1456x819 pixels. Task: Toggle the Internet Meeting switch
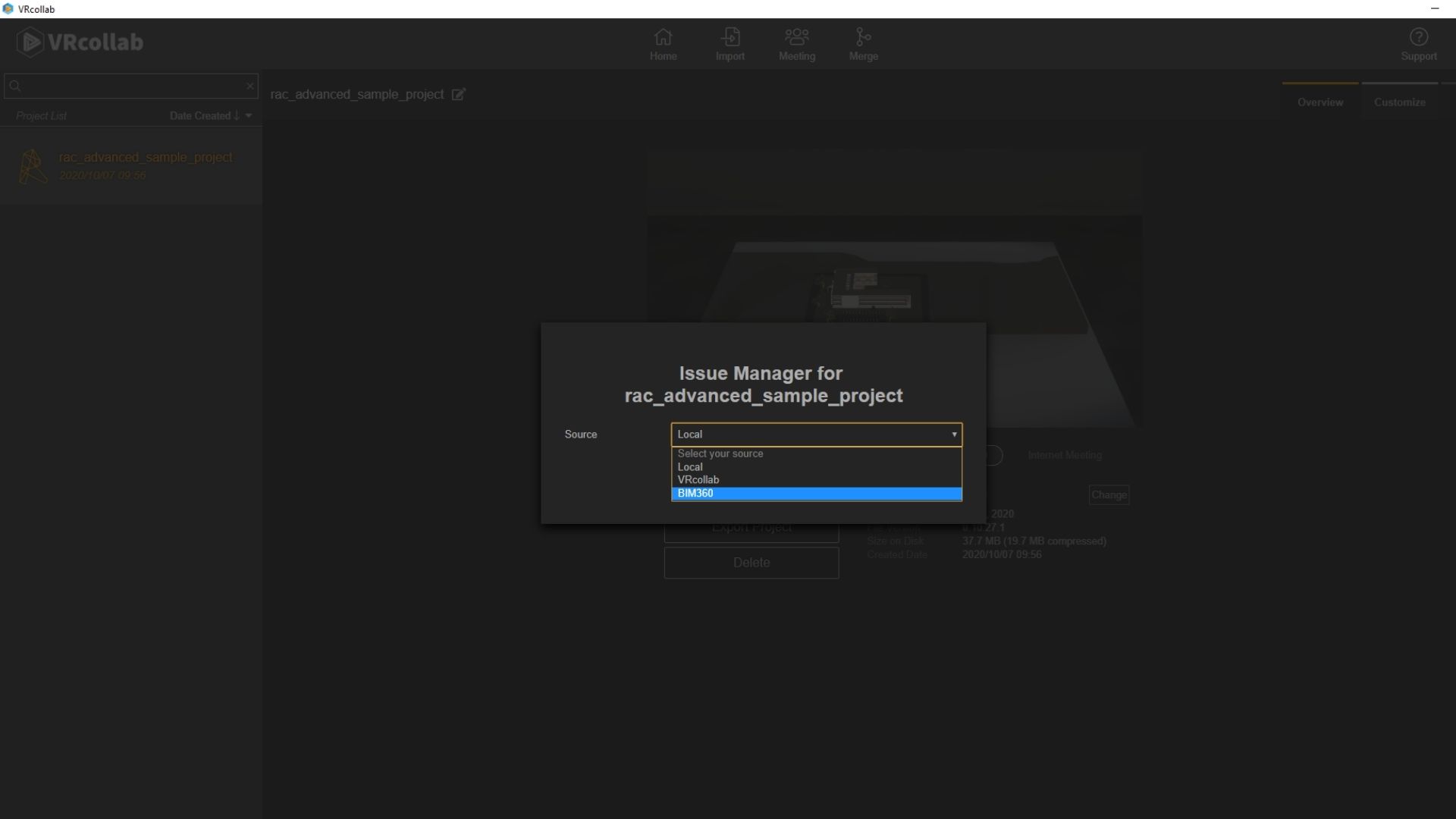[x=993, y=455]
